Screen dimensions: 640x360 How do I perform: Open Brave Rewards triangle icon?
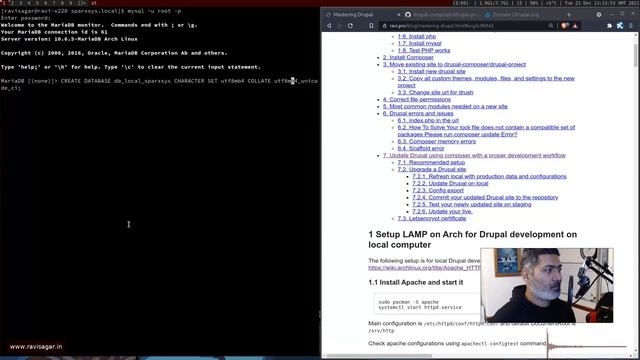pyautogui.click(x=576, y=26)
